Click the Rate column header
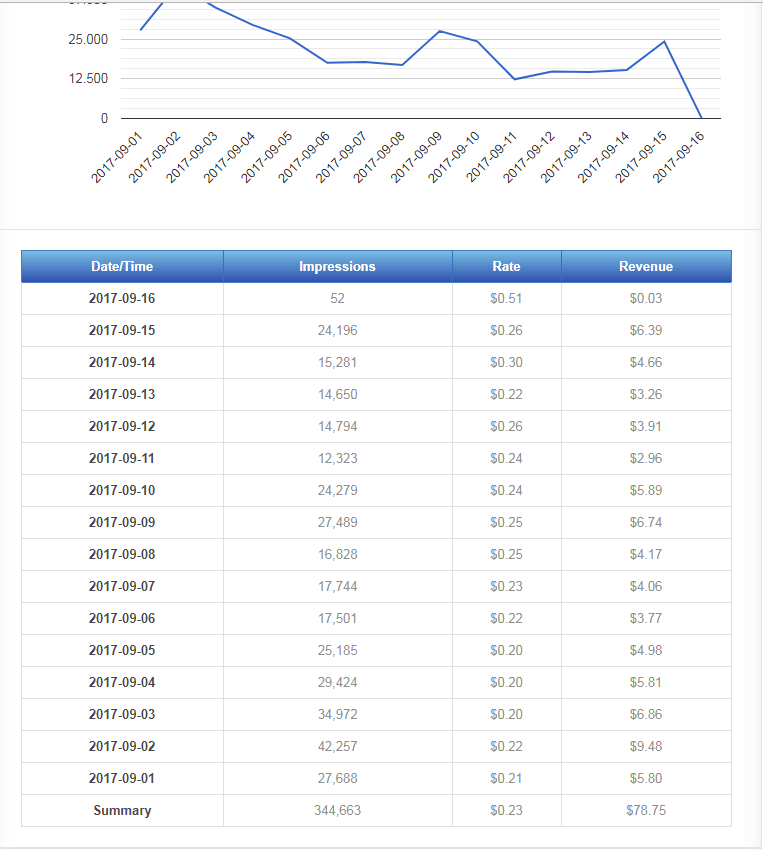This screenshot has width=763, height=850. pos(506,266)
